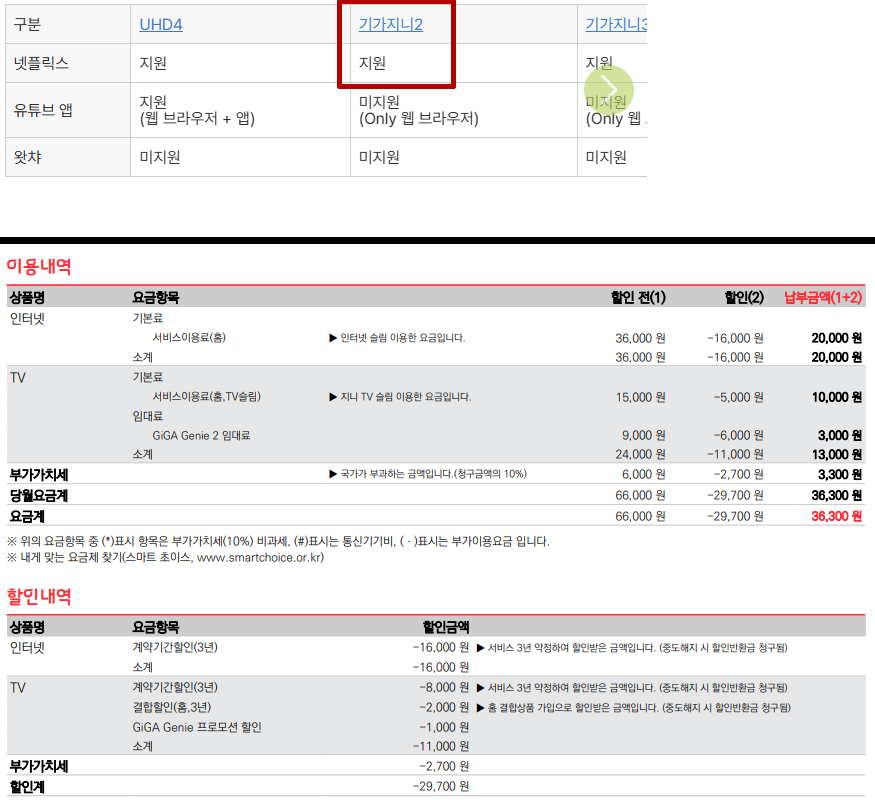Open the UHD4 link in the table header
The image size is (875, 800).
(x=161, y=25)
